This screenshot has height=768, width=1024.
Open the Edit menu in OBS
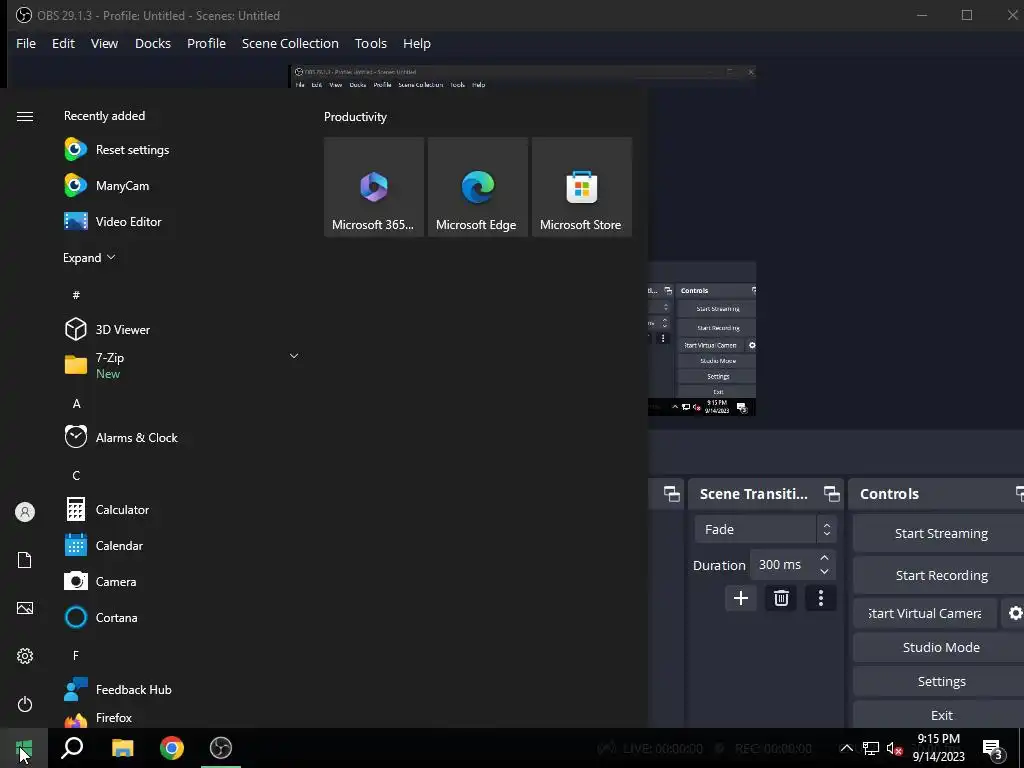[x=63, y=43]
